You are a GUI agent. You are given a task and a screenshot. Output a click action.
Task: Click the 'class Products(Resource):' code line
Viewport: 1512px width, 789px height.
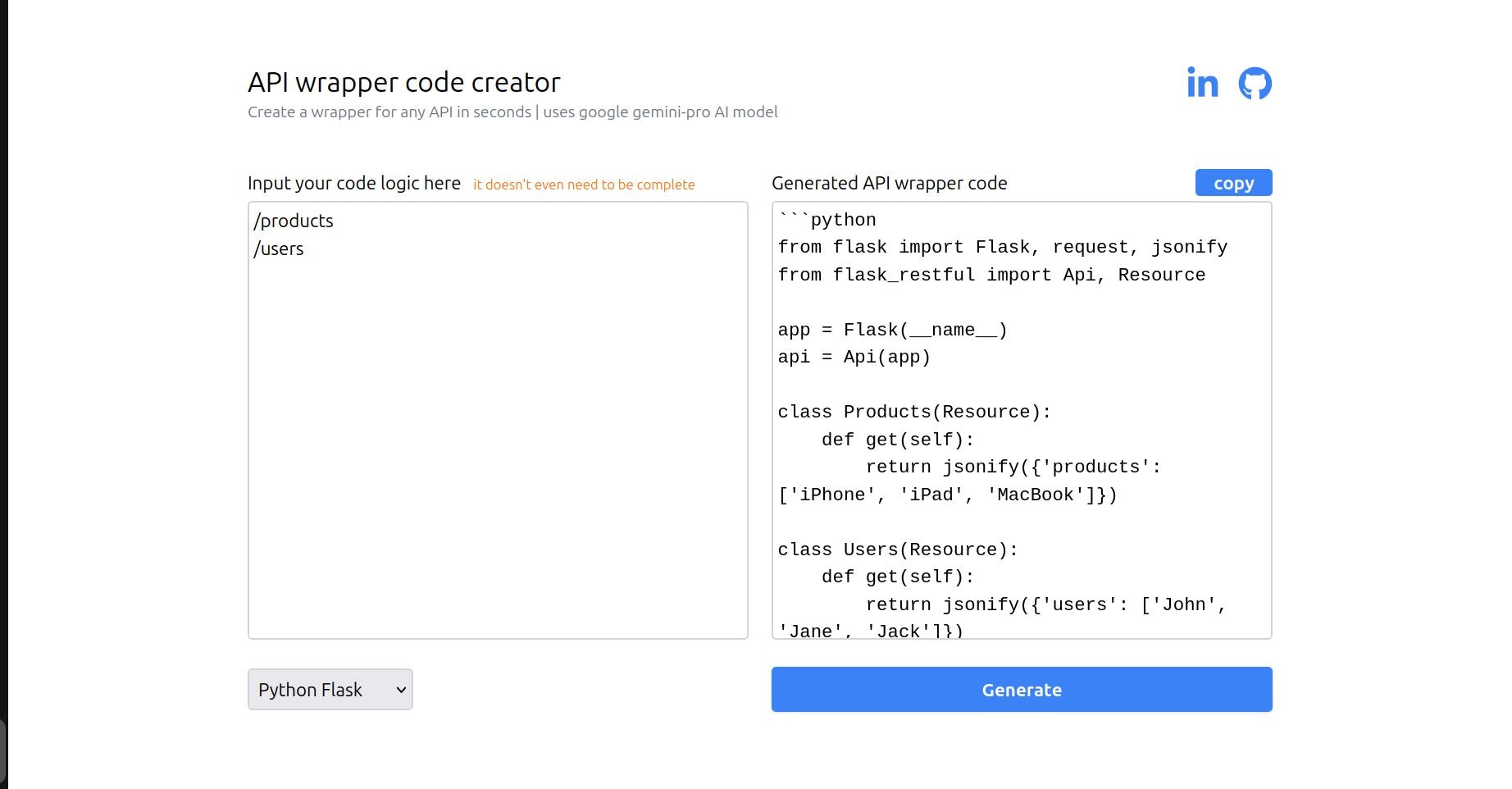tap(914, 412)
